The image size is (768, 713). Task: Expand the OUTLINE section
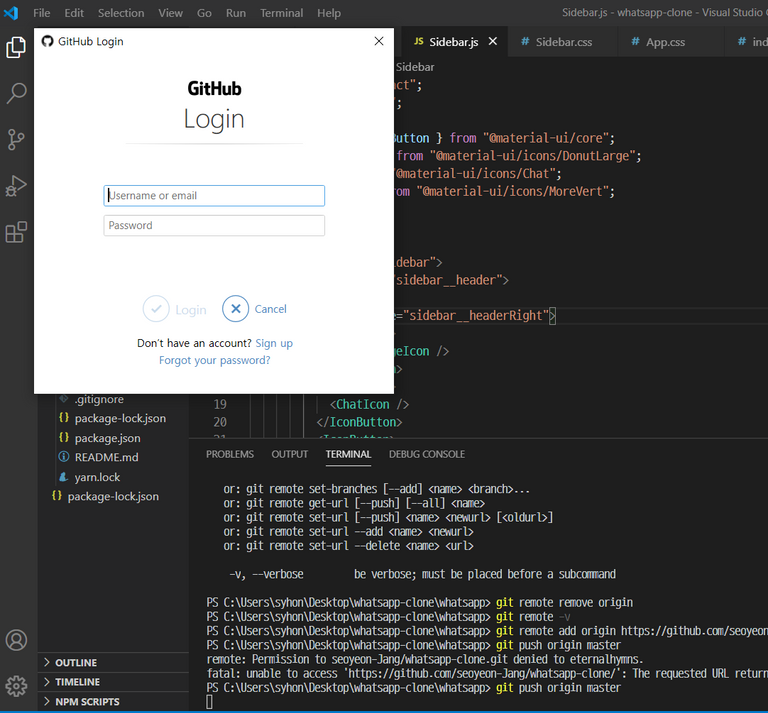point(113,663)
